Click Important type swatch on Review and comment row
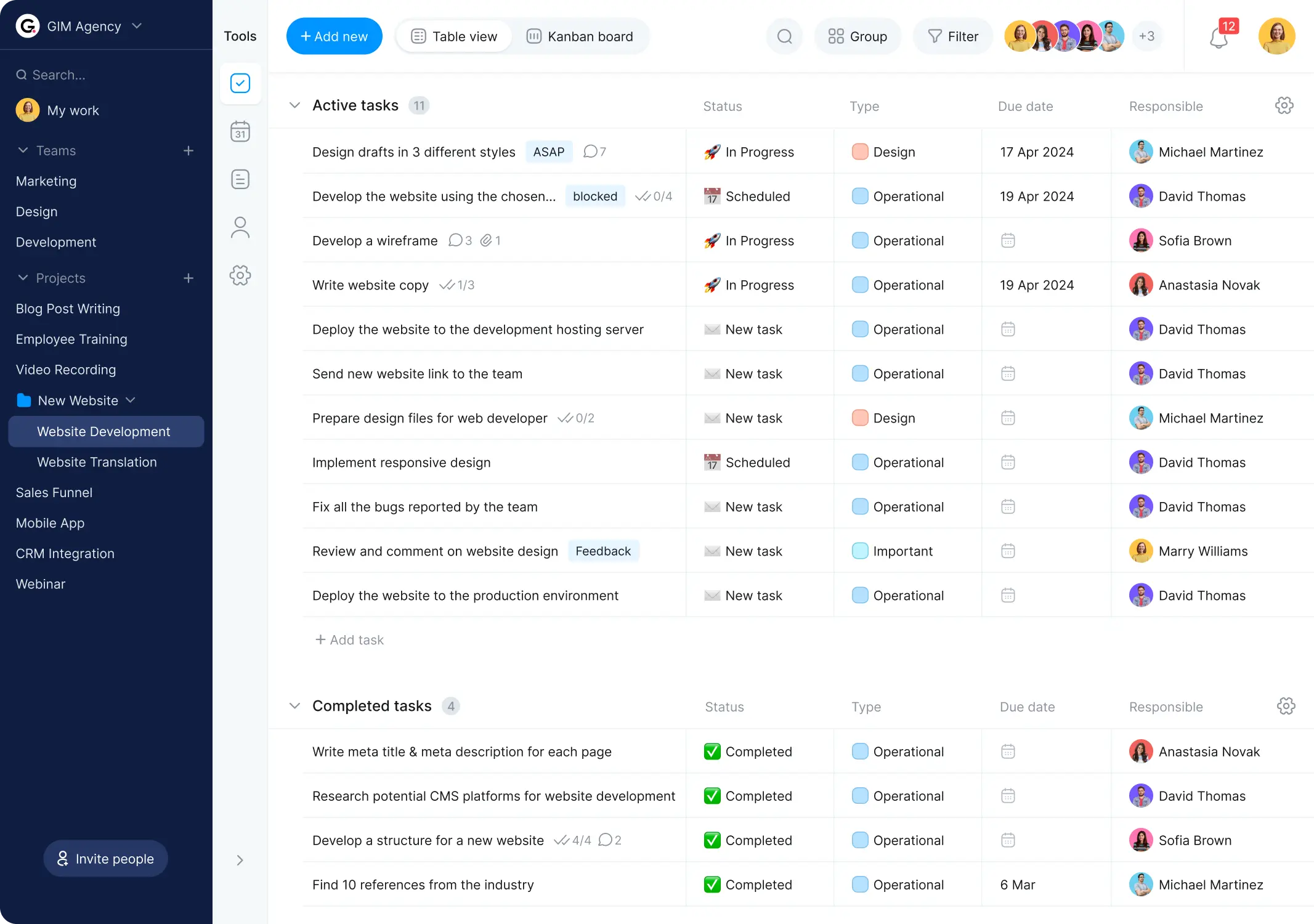1314x924 pixels. (860, 551)
